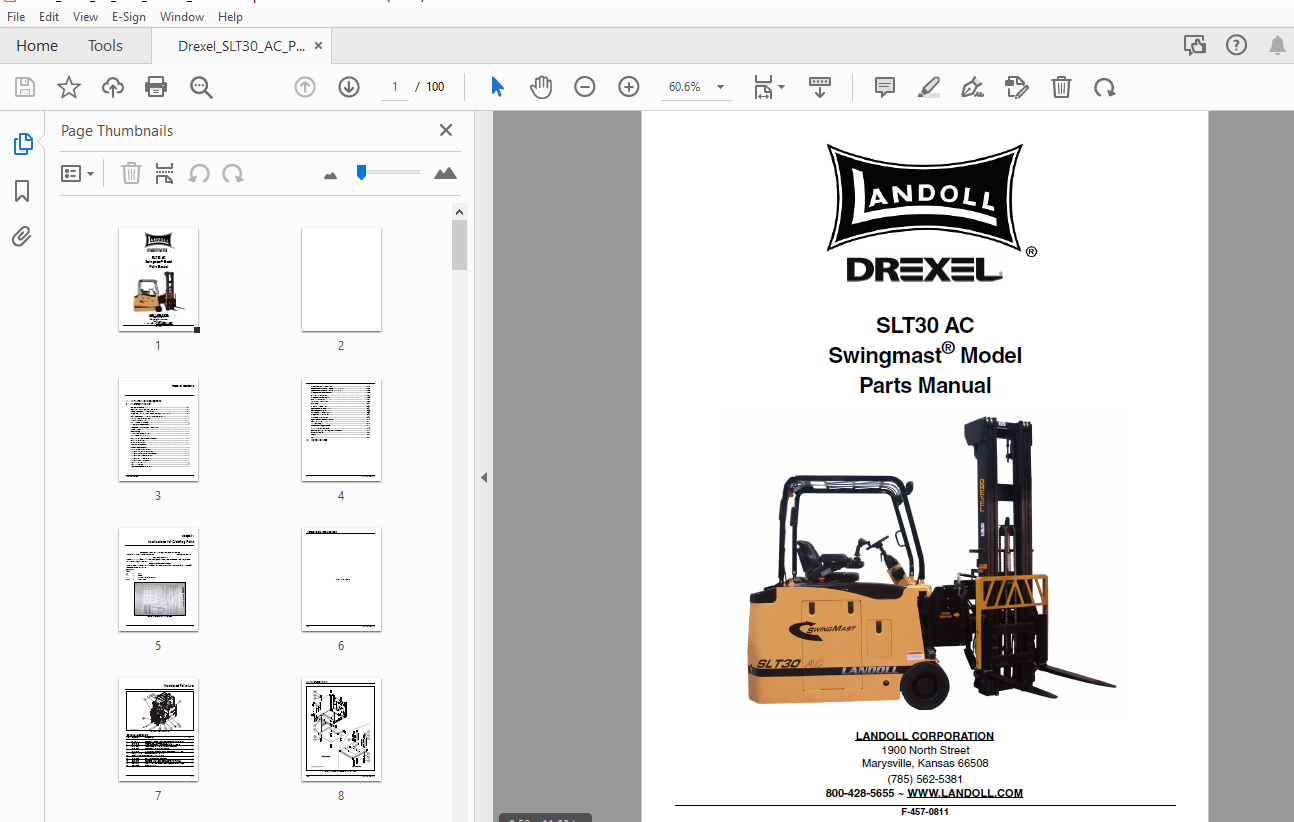Open Page Thumbnails sidebar icon
This screenshot has height=822, width=1294.
tap(22, 144)
